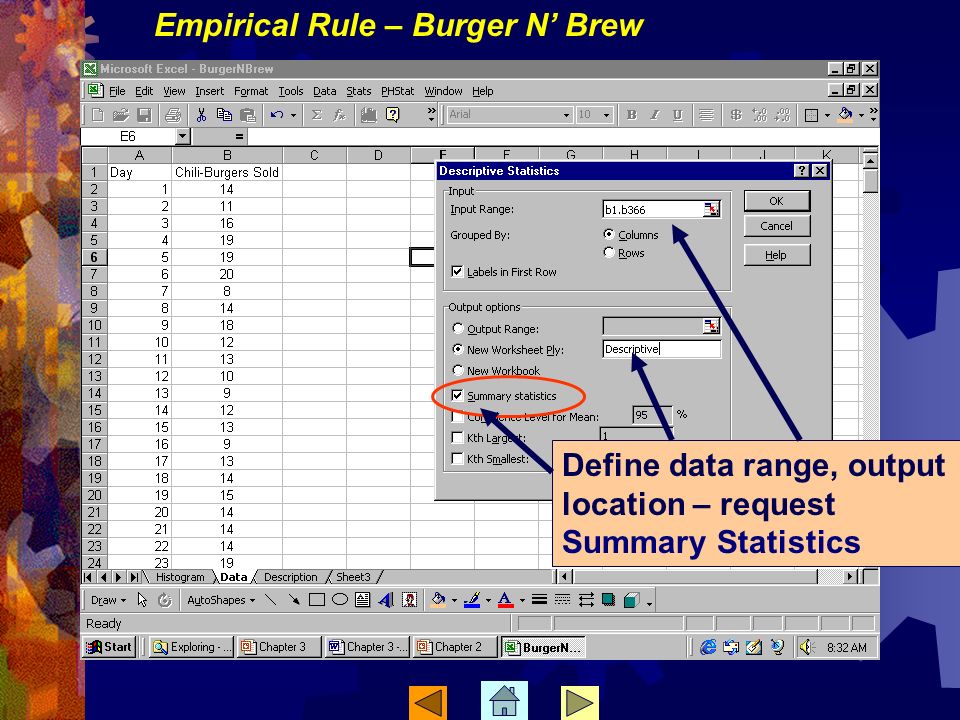Toggle Underline formatting button
960x720 pixels.
coord(678,114)
